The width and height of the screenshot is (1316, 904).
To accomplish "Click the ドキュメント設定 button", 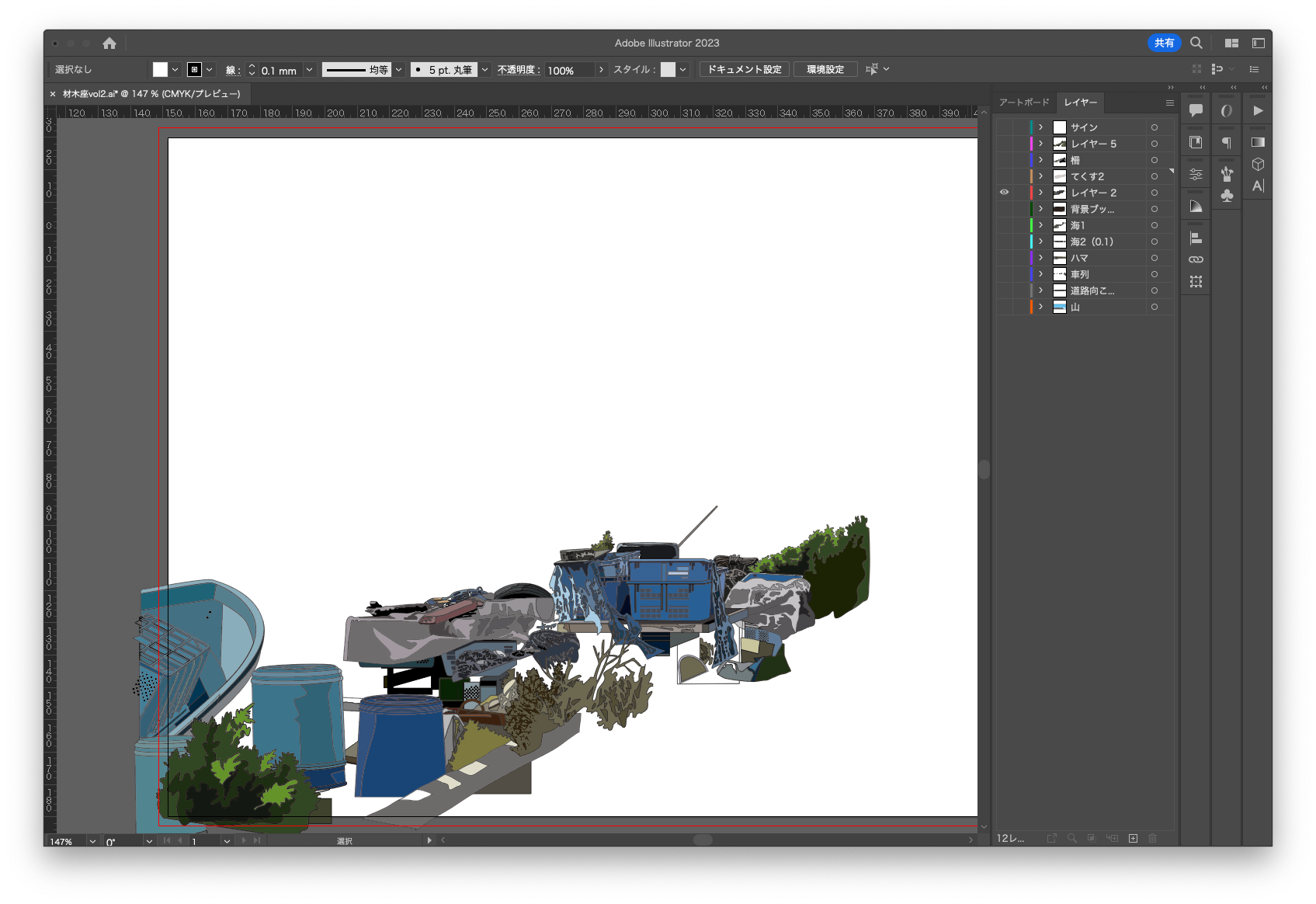I will click(x=744, y=70).
